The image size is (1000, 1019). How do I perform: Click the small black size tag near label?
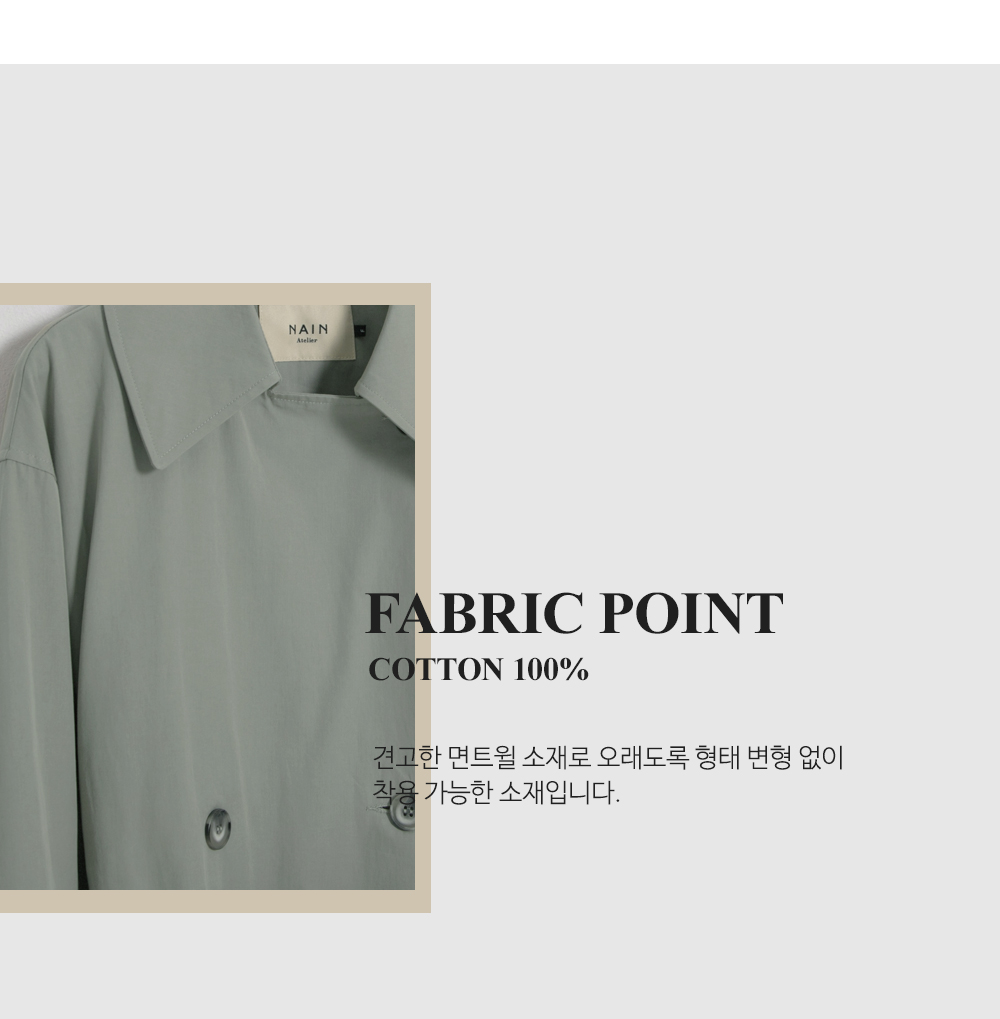click(x=361, y=331)
